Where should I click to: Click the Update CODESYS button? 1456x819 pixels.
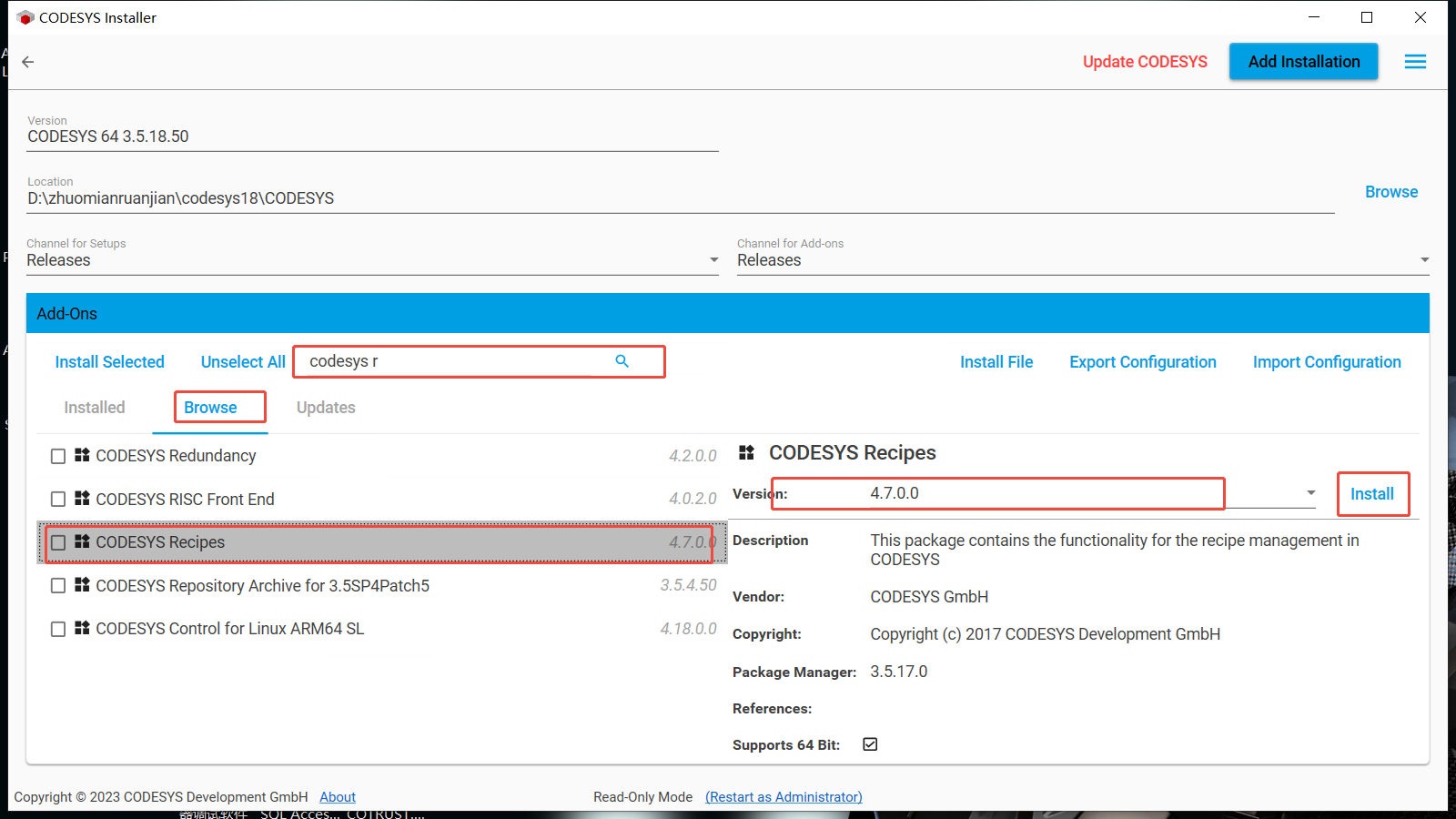[x=1145, y=62]
